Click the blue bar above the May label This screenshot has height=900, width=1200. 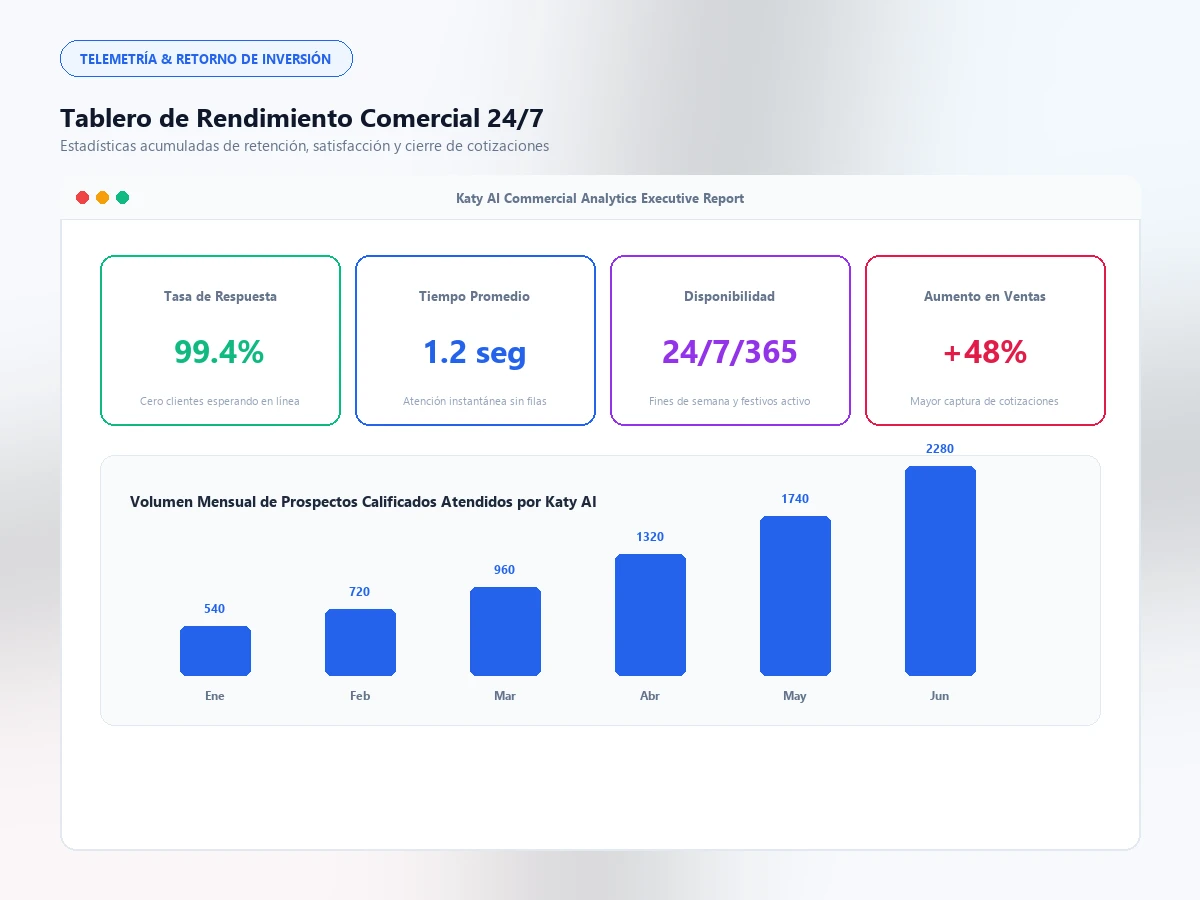[795, 596]
